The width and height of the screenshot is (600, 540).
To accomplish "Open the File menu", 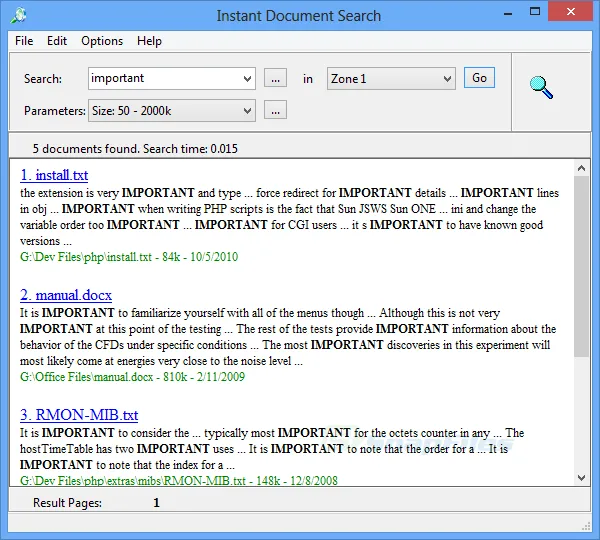I will tap(24, 41).
